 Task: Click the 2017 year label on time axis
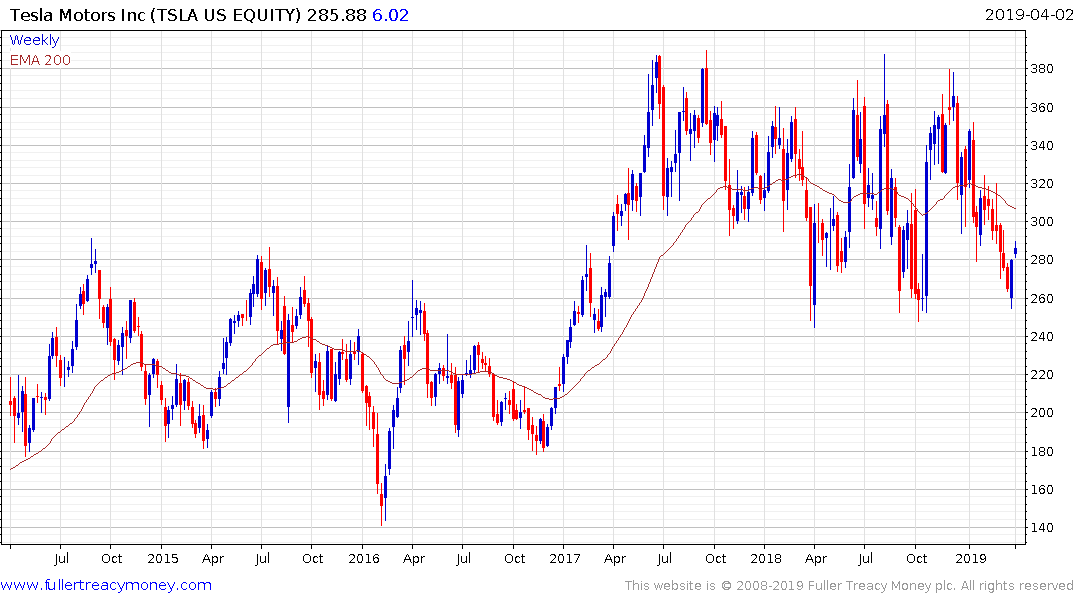[564, 558]
